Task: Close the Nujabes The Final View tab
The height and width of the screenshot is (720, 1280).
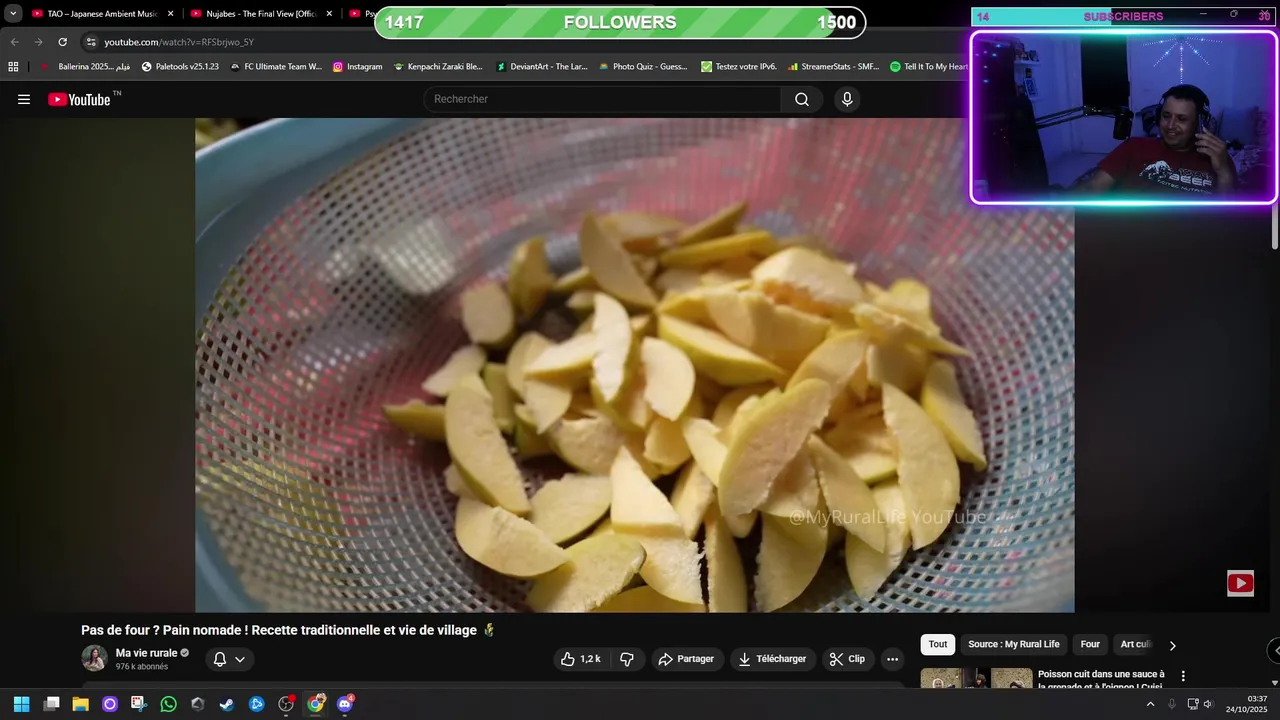Action: 328,14
